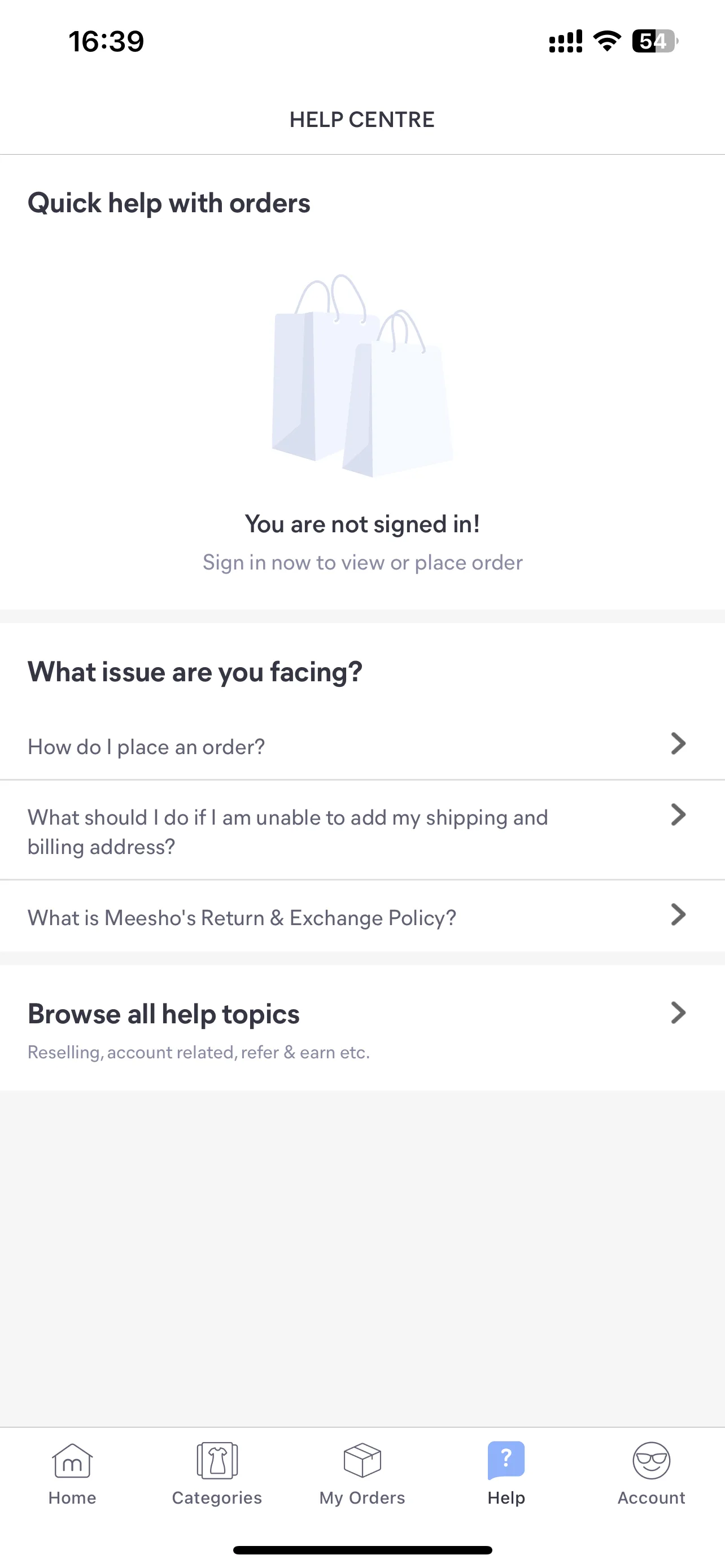Expand chevron beside How do I place an order
Image resolution: width=725 pixels, height=1568 pixels.
click(678, 743)
